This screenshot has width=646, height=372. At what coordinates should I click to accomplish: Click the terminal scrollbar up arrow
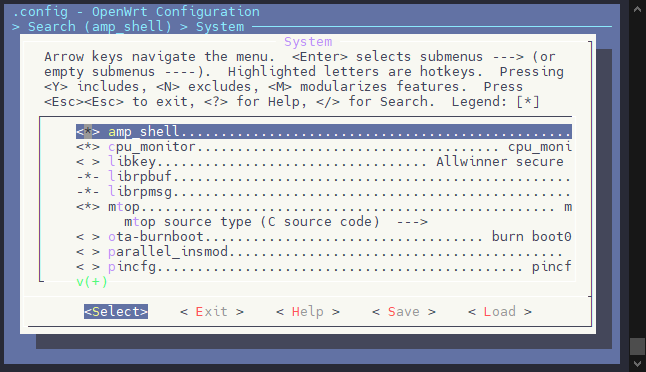pyautogui.click(x=637, y=9)
